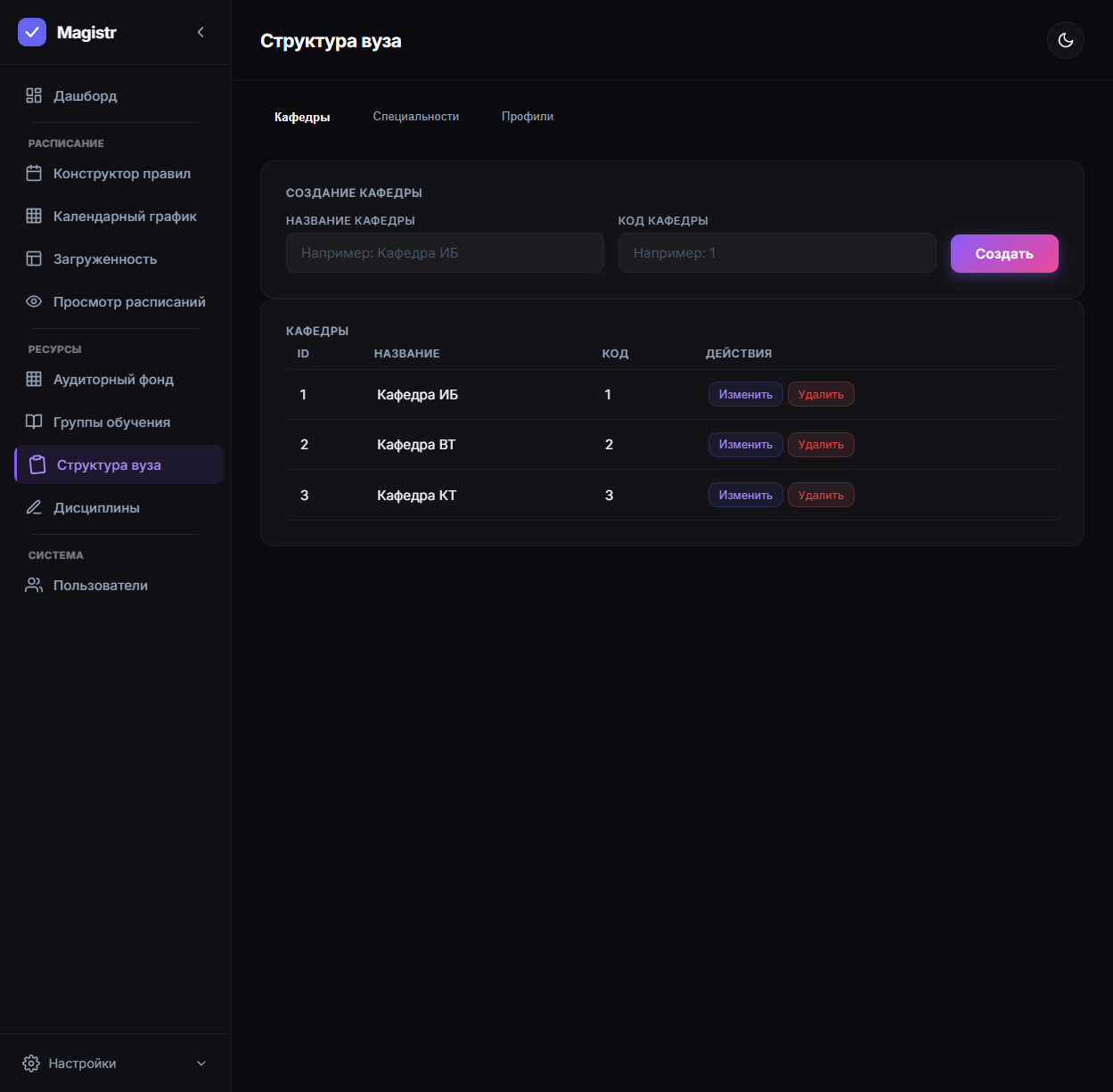
Task: Select the Загруженность layout icon
Action: click(34, 259)
